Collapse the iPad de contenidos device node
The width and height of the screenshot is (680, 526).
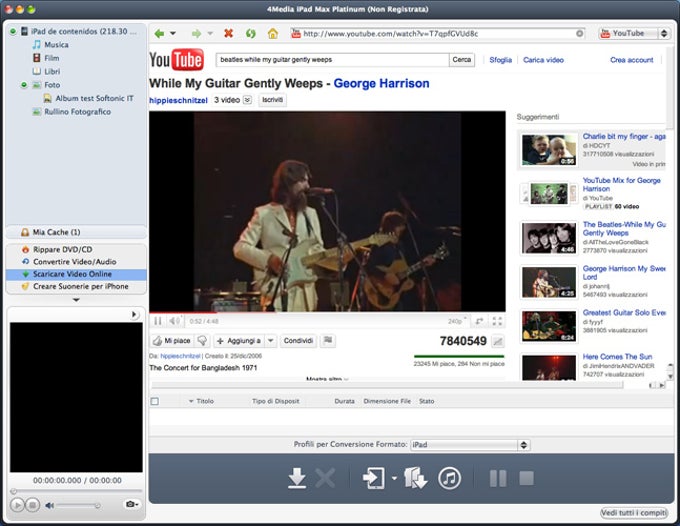pyautogui.click(x=13, y=31)
